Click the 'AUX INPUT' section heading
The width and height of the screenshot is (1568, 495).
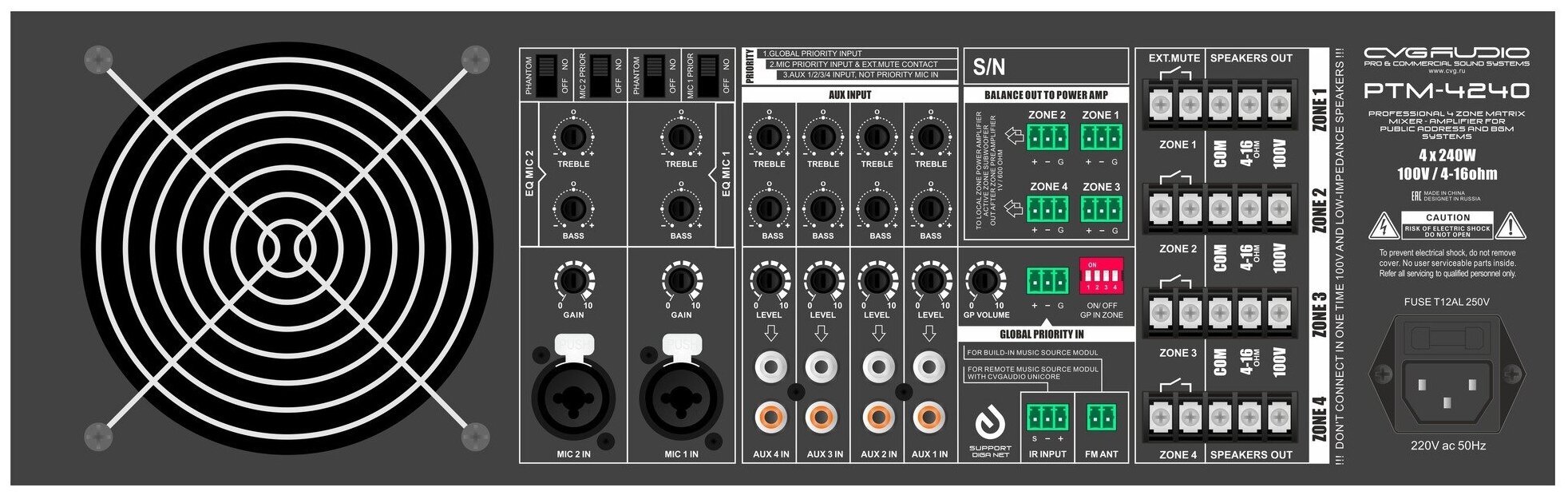(849, 95)
